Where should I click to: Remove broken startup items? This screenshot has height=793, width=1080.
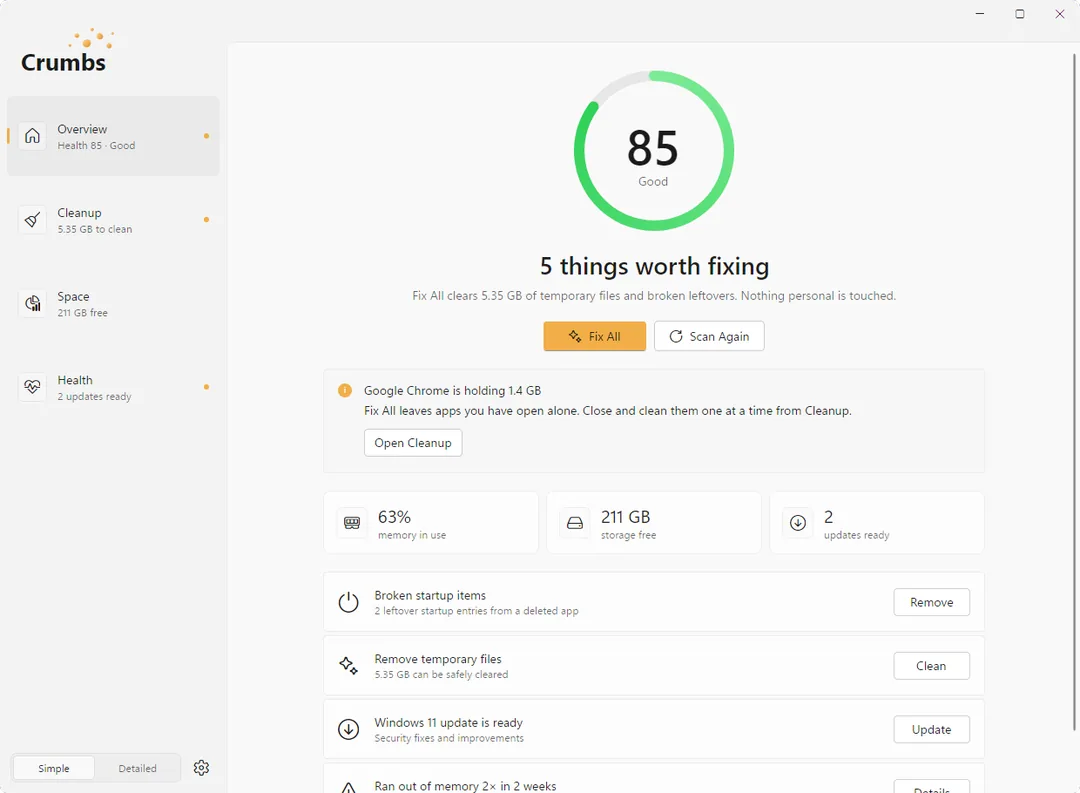(x=931, y=602)
